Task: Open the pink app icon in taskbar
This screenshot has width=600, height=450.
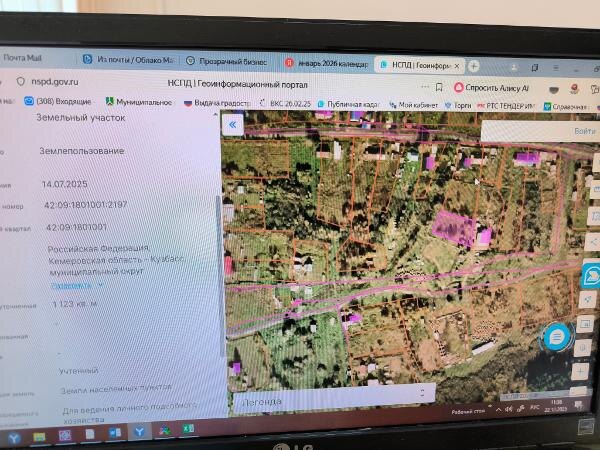Action: click(65, 435)
